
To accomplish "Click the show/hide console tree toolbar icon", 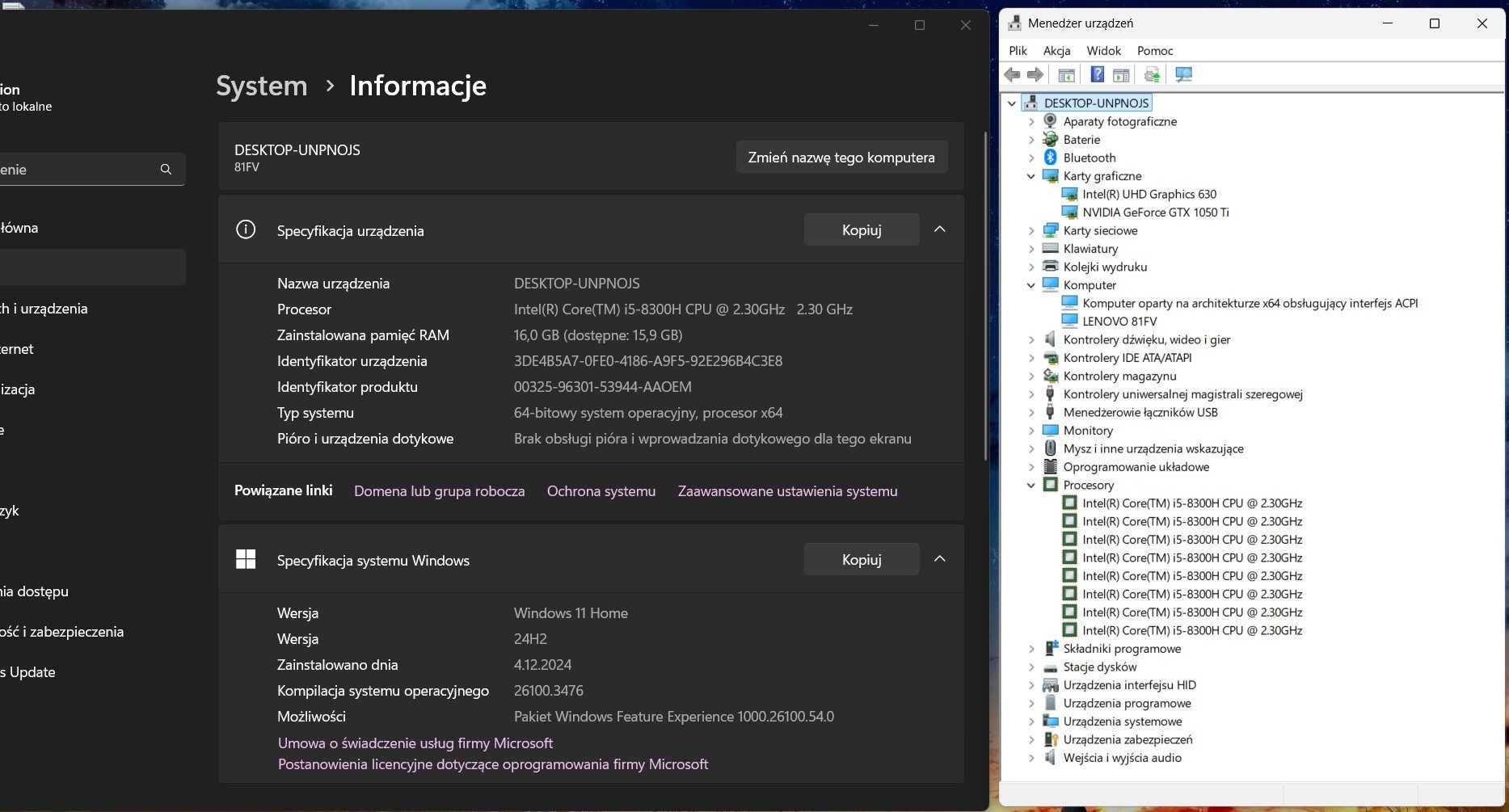I will [x=1067, y=75].
